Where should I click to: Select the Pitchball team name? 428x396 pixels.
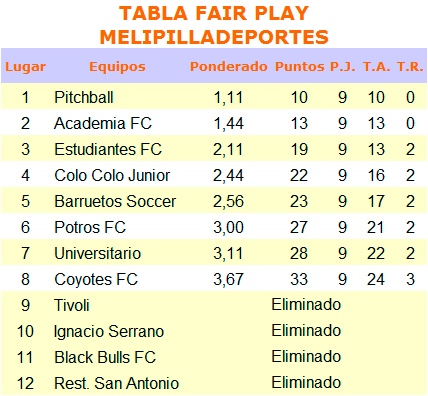[x=84, y=97]
